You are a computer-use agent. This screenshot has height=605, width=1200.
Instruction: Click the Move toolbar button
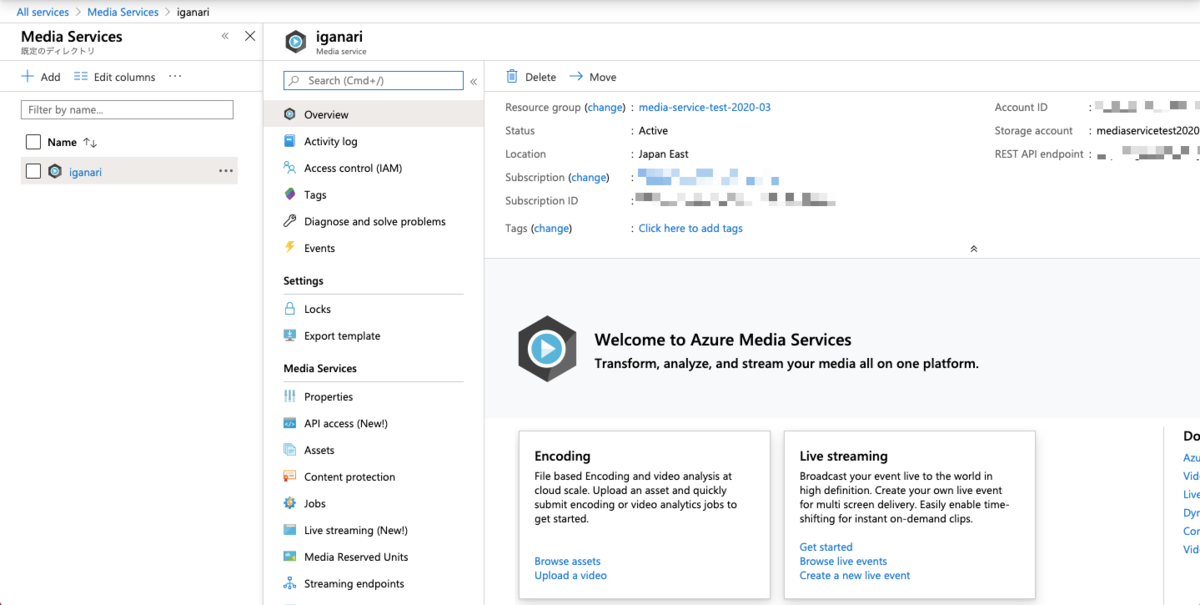(x=593, y=77)
